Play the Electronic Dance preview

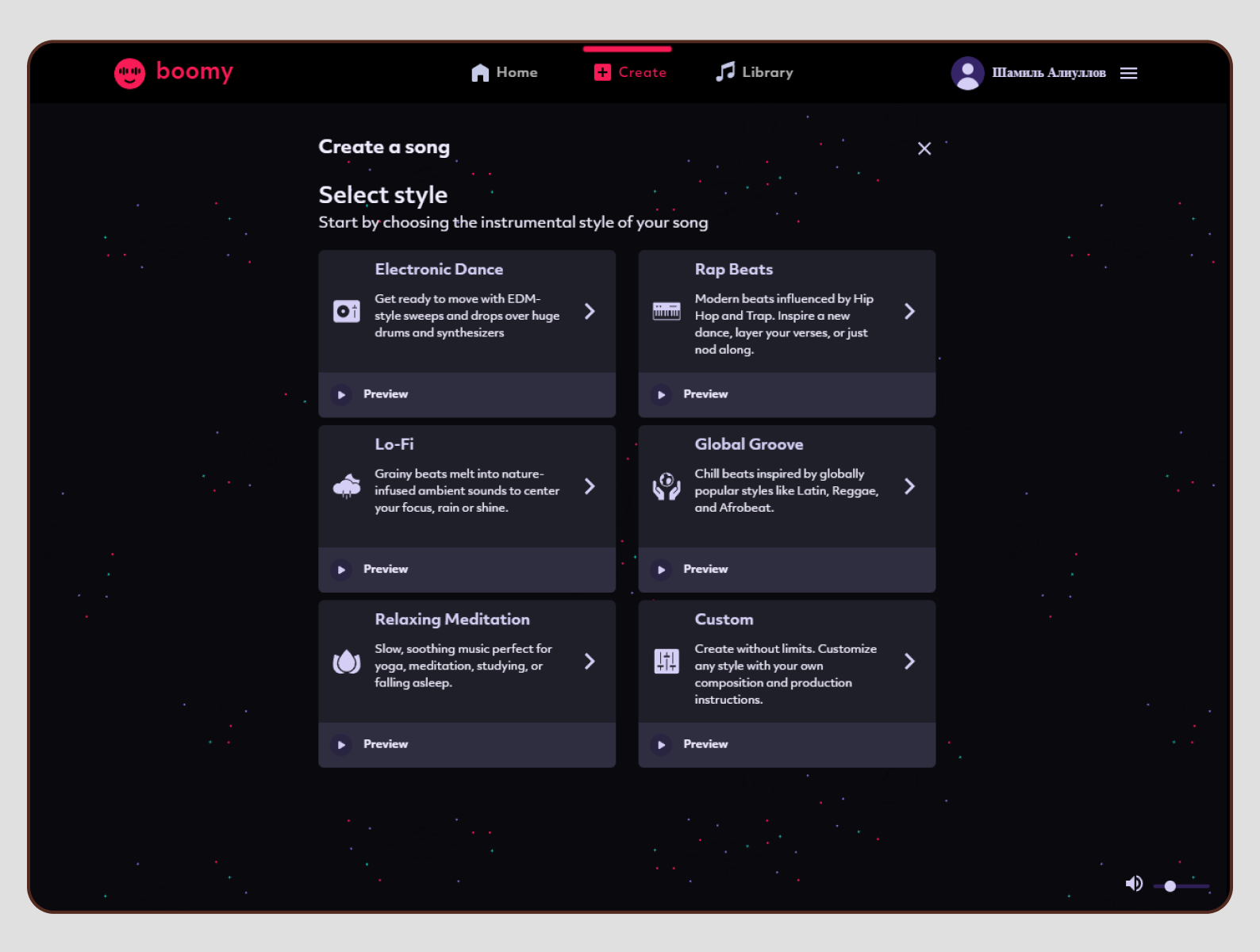[342, 394]
